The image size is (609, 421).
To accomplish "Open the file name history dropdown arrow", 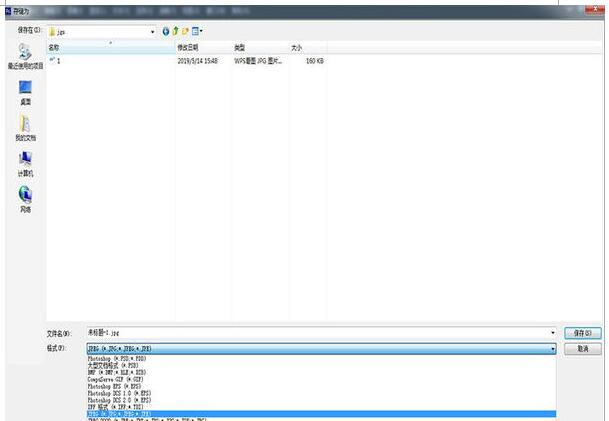I will pos(553,333).
